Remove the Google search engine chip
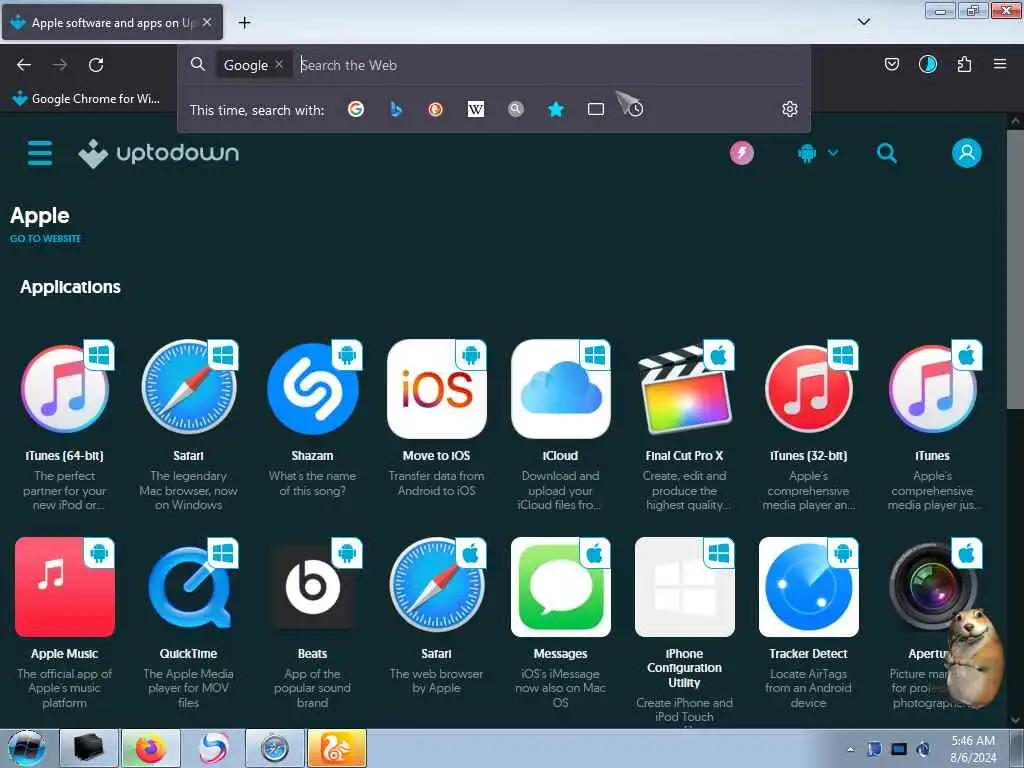This screenshot has width=1024, height=768. click(x=279, y=64)
